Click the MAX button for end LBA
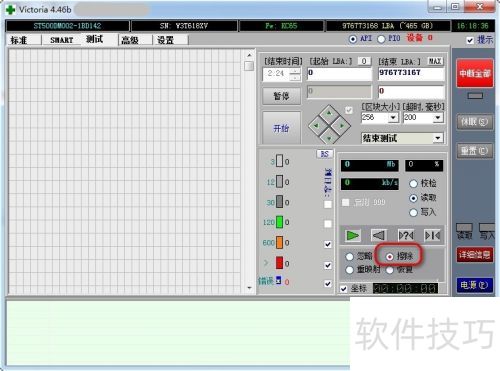500x371 pixels. tap(435, 61)
